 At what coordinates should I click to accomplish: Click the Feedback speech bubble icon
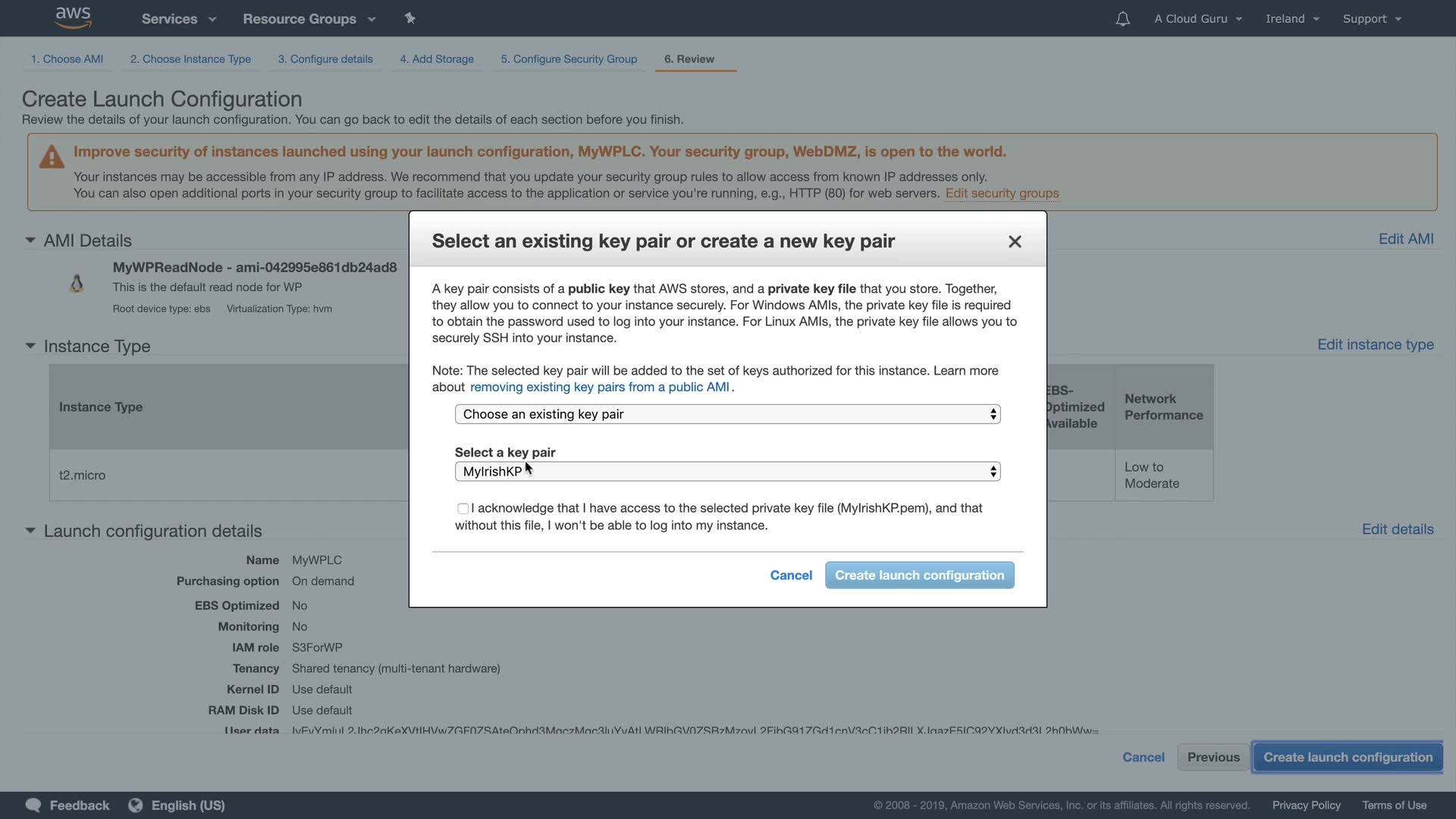(33, 805)
